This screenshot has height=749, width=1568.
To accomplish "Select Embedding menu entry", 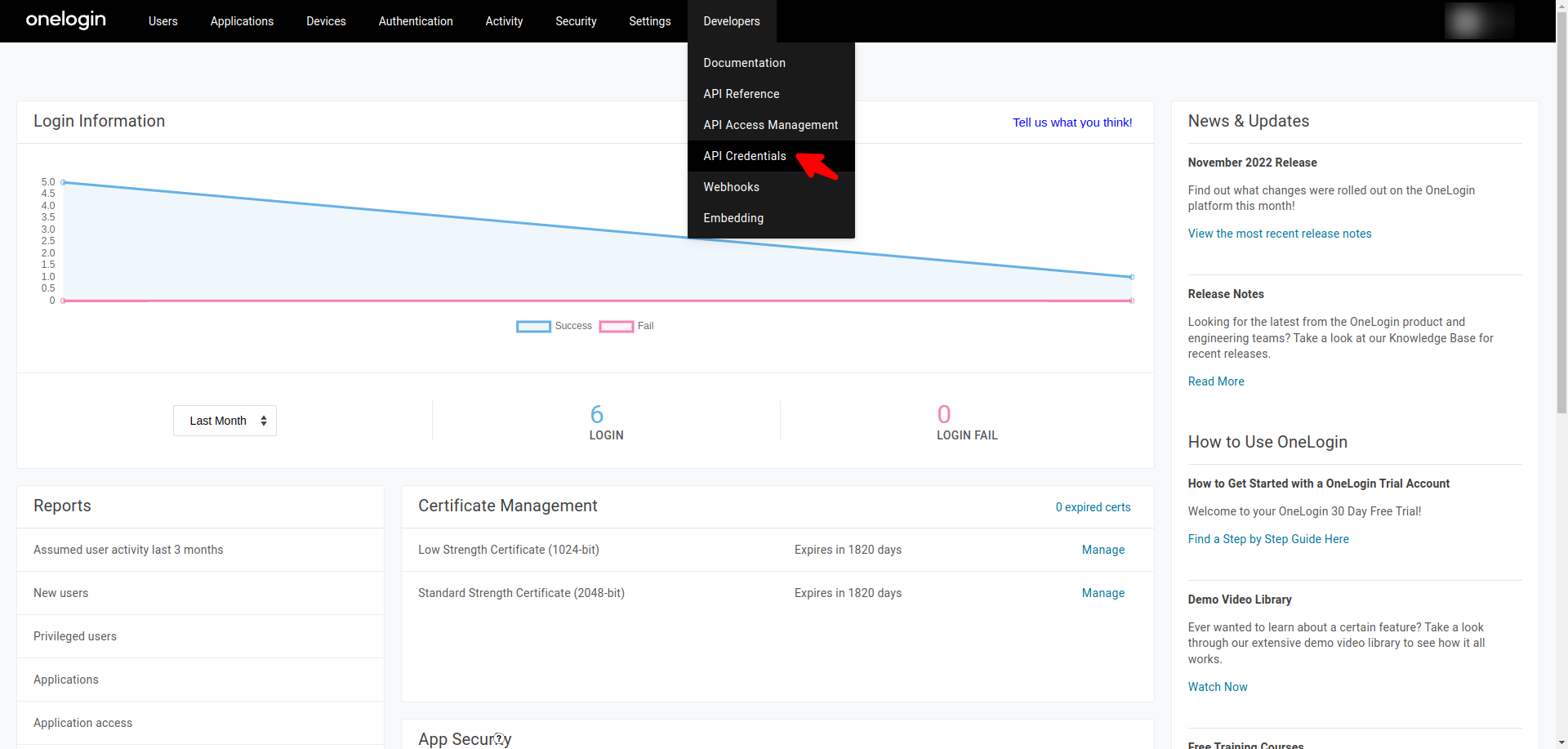I will pos(771,218).
